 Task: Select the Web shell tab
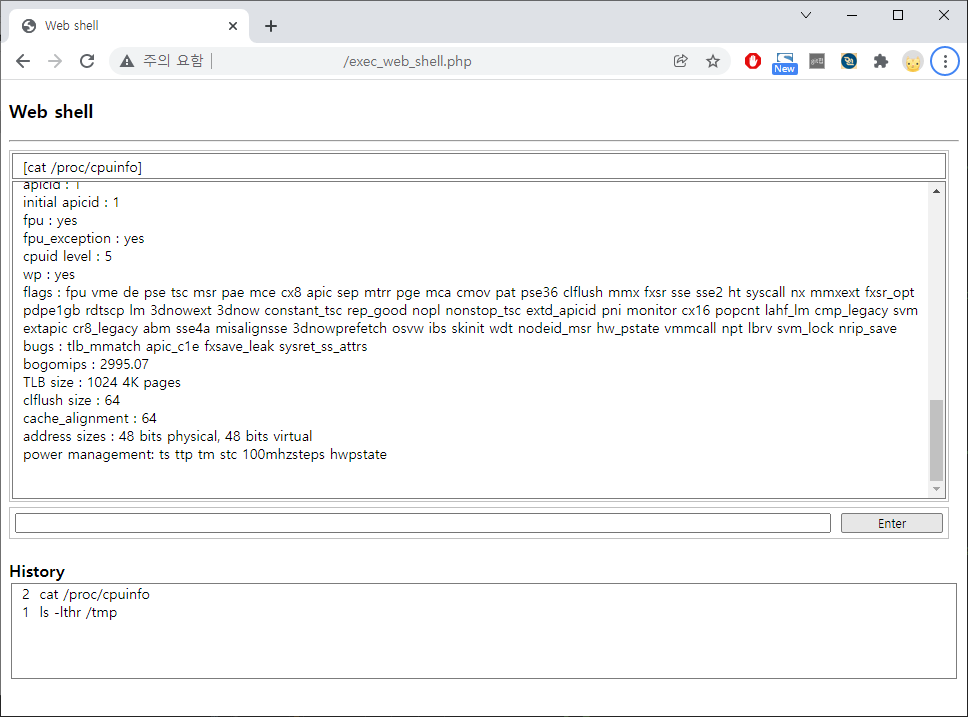pos(129,26)
